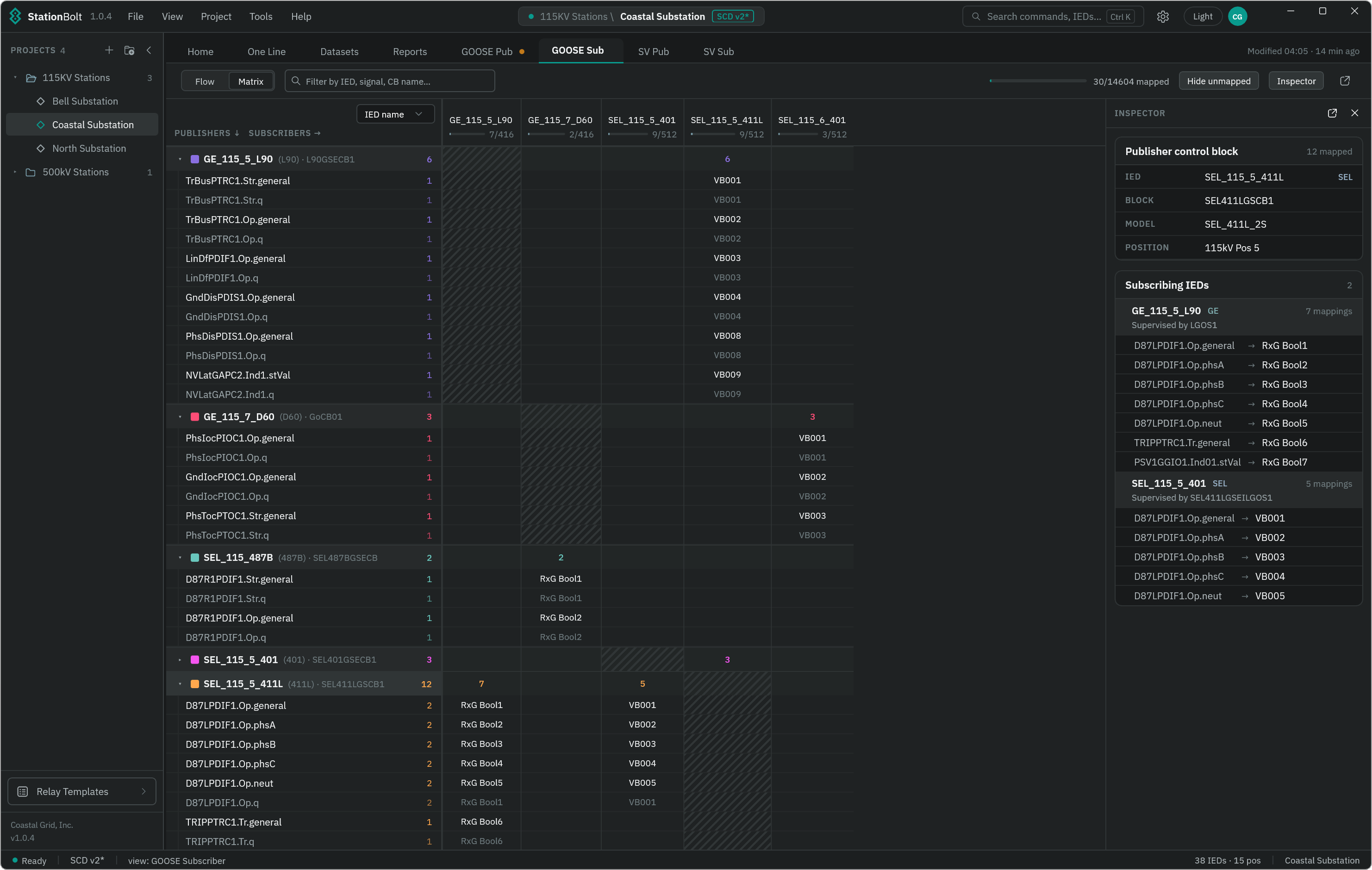Viewport: 1372px width, 870px height.
Task: Click the 115KV Stations open folder icon
Action: pyautogui.click(x=31, y=77)
